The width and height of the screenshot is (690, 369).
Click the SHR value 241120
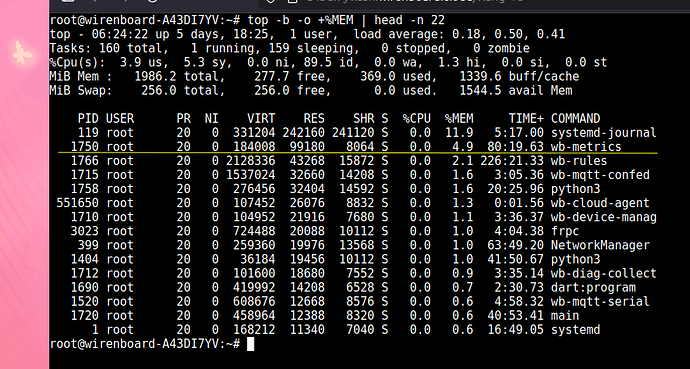353,133
